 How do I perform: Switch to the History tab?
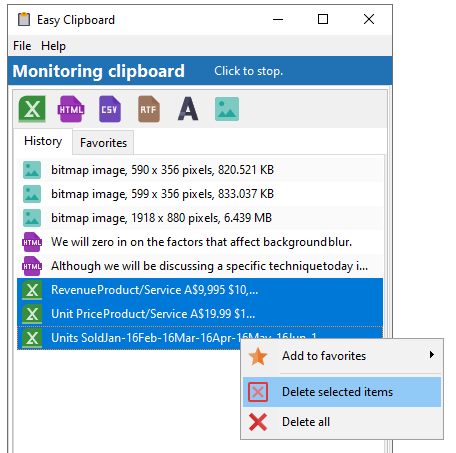pyautogui.click(x=43, y=141)
